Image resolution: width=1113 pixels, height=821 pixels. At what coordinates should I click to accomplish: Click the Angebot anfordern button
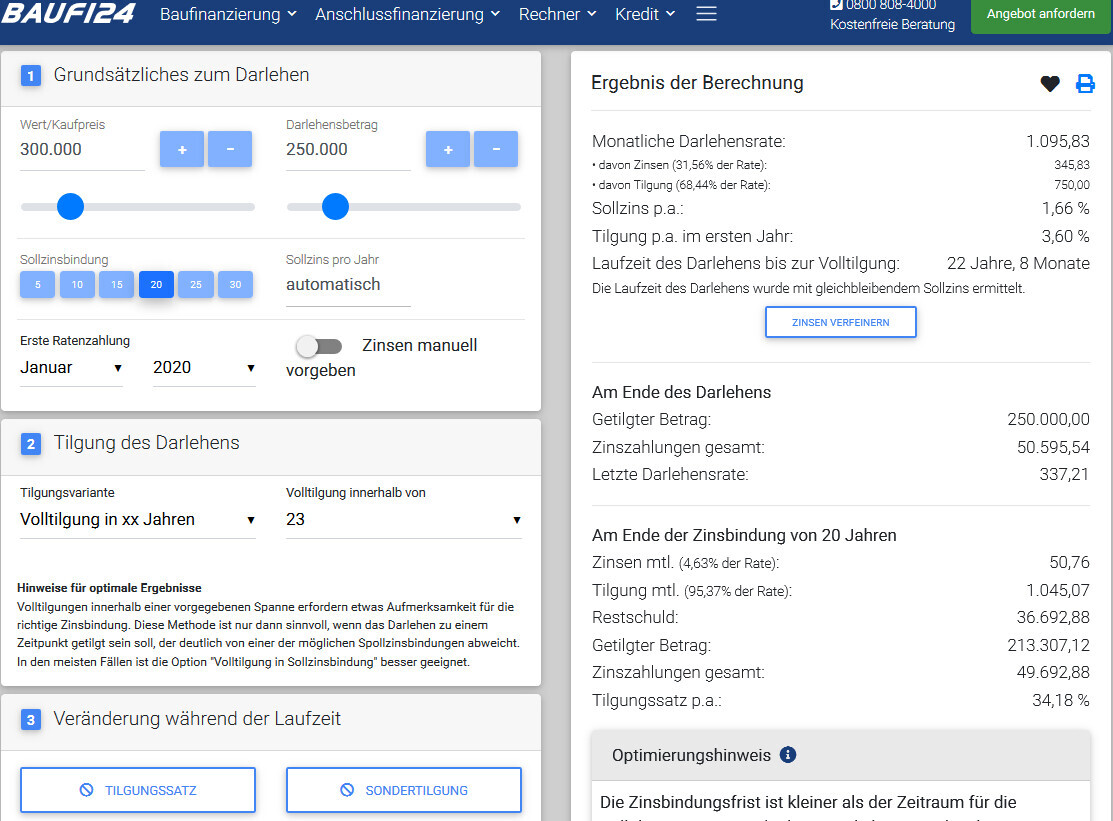tap(1040, 14)
